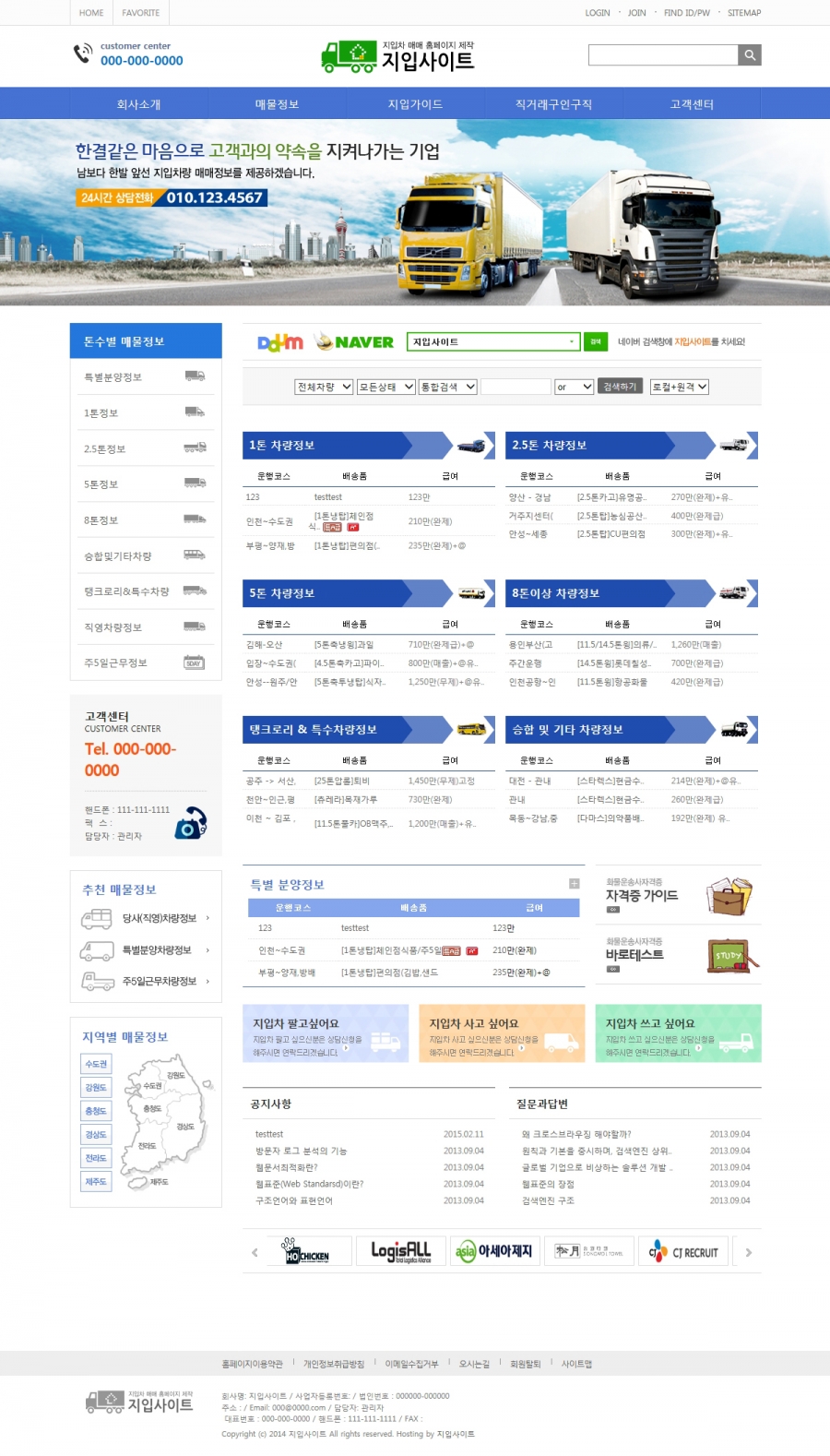
Task: Click the Daum logo in search bar
Action: (x=280, y=342)
